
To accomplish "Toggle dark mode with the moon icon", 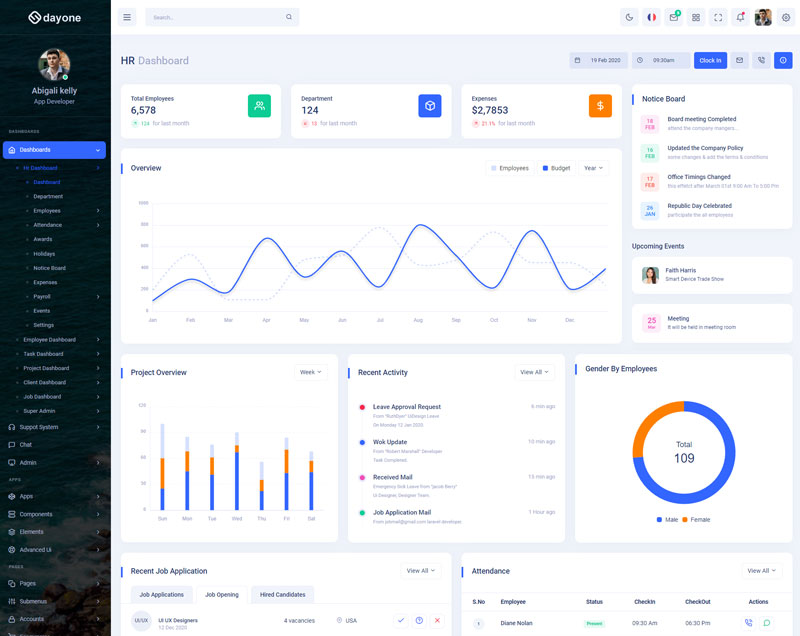I will click(629, 17).
